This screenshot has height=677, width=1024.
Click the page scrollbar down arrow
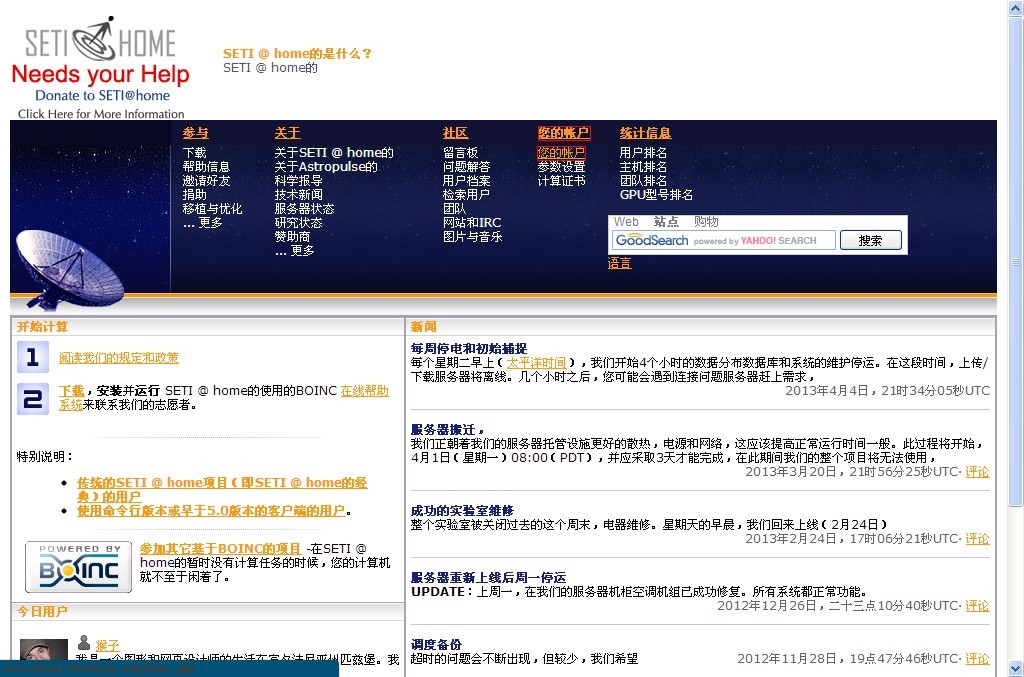1016,669
